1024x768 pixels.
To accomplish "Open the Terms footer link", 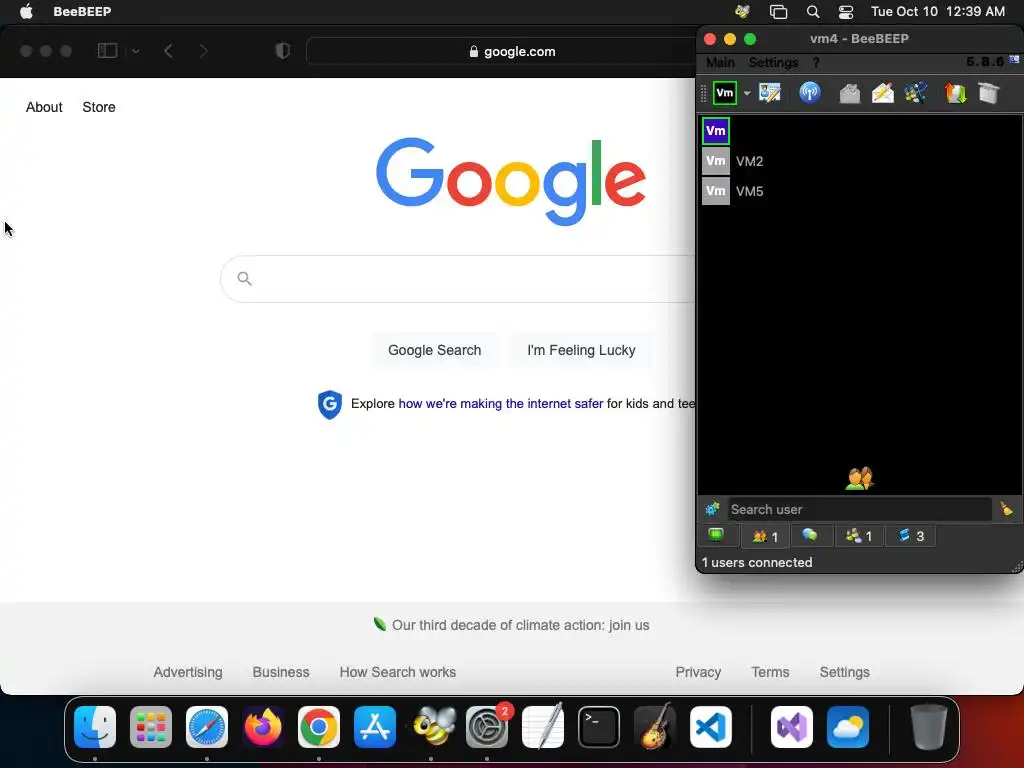I will click(770, 672).
